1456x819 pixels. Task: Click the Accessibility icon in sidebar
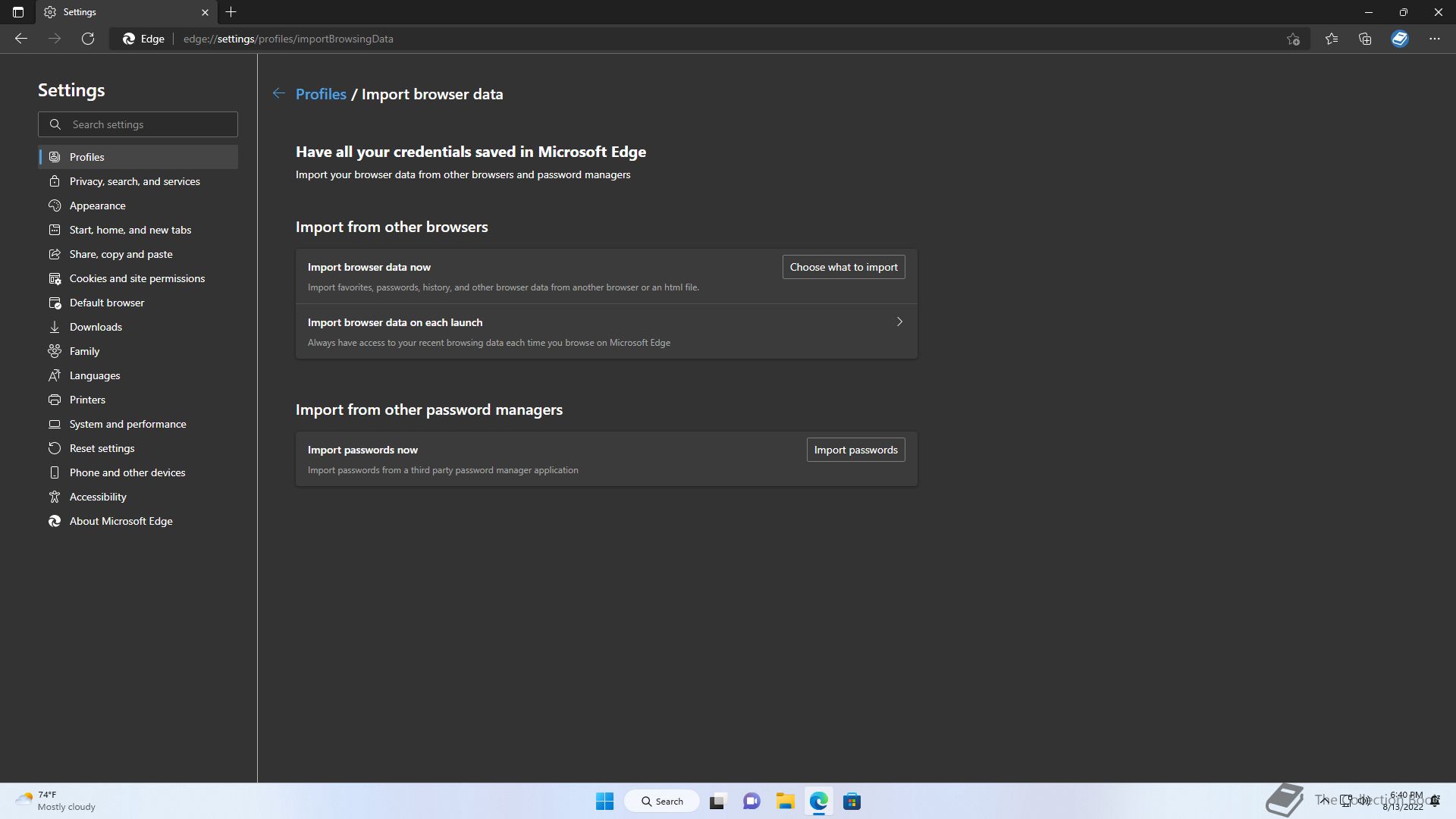tap(55, 497)
